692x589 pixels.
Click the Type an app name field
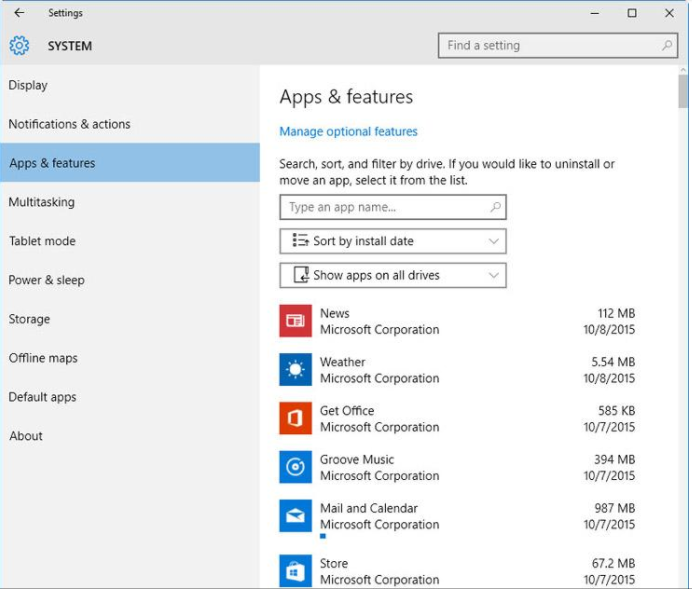(x=393, y=207)
